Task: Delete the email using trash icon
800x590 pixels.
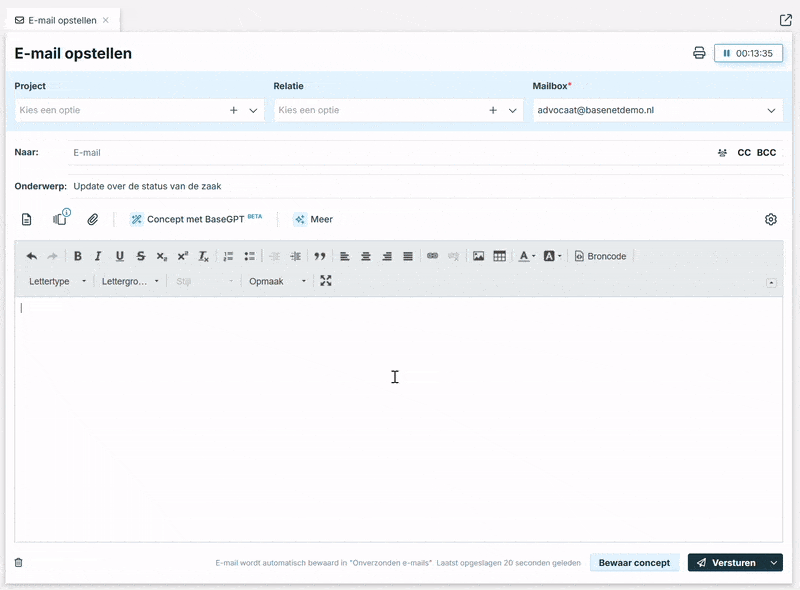Action: (x=18, y=563)
